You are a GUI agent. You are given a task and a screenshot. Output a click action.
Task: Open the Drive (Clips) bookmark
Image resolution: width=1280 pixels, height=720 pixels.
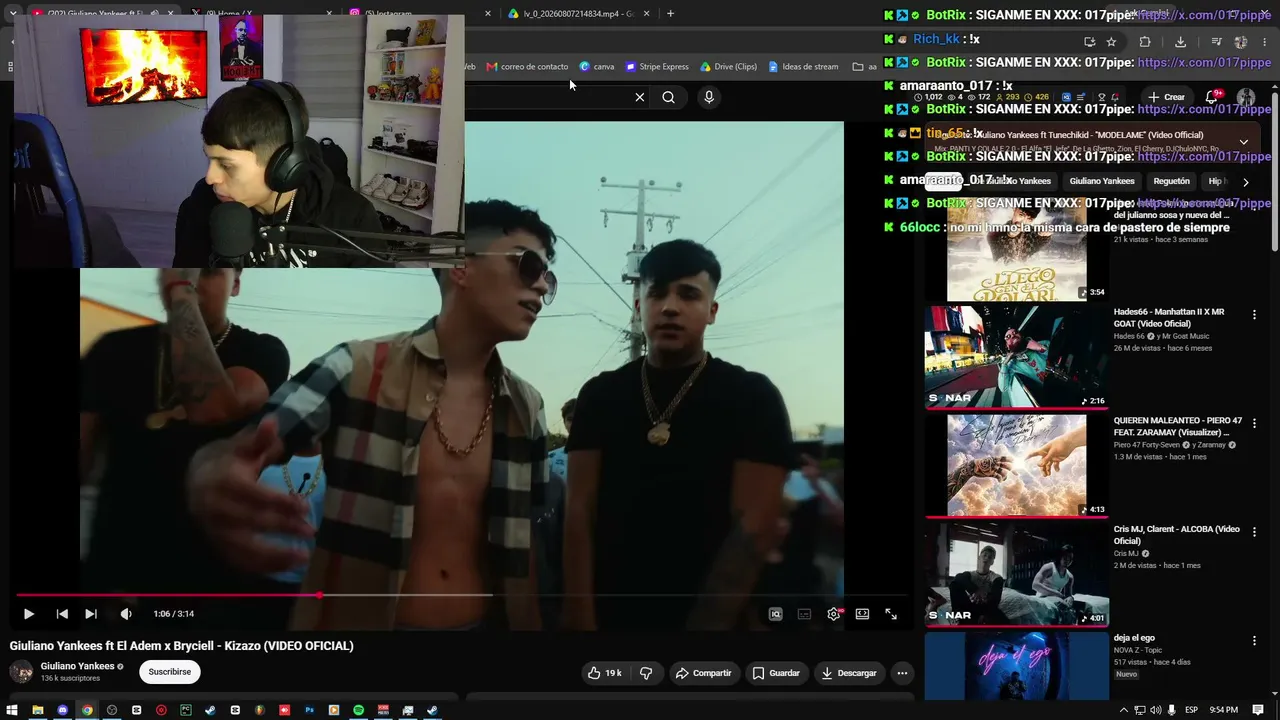coord(728,67)
